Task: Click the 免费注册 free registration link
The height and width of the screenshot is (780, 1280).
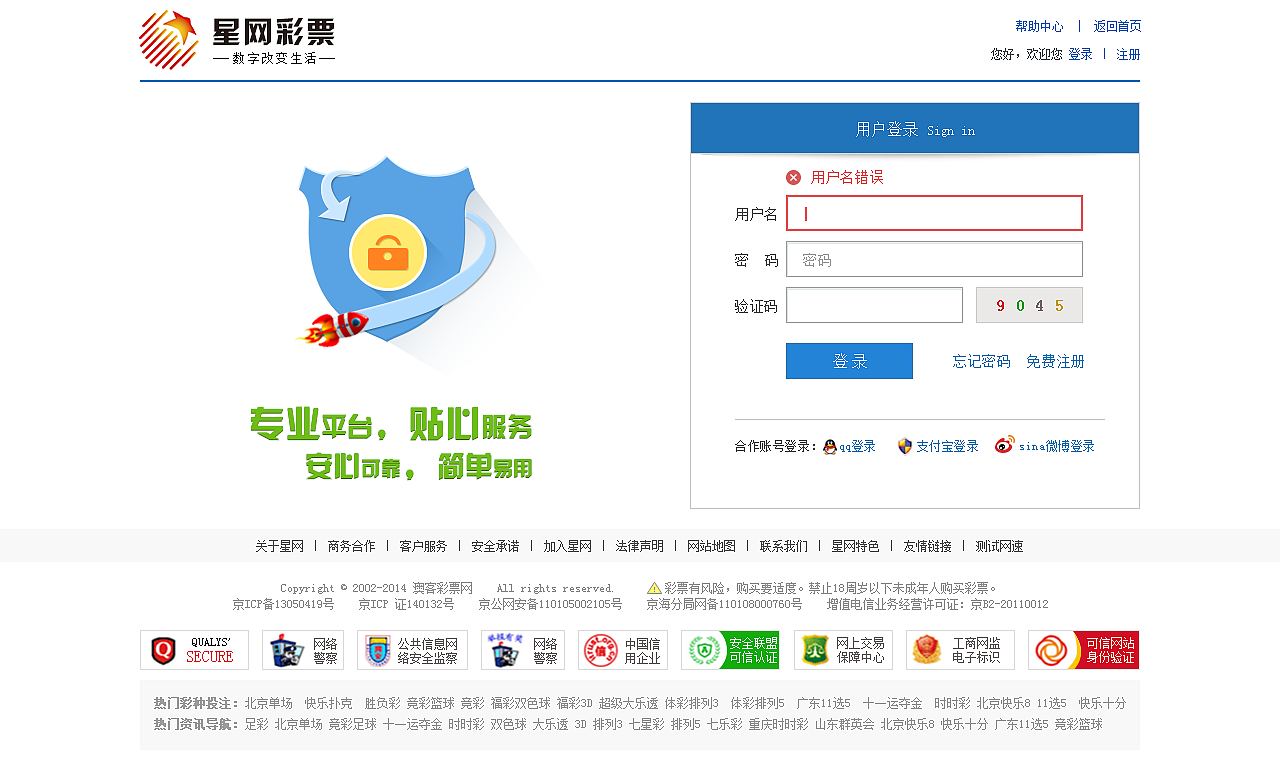Action: pyautogui.click(x=1054, y=361)
